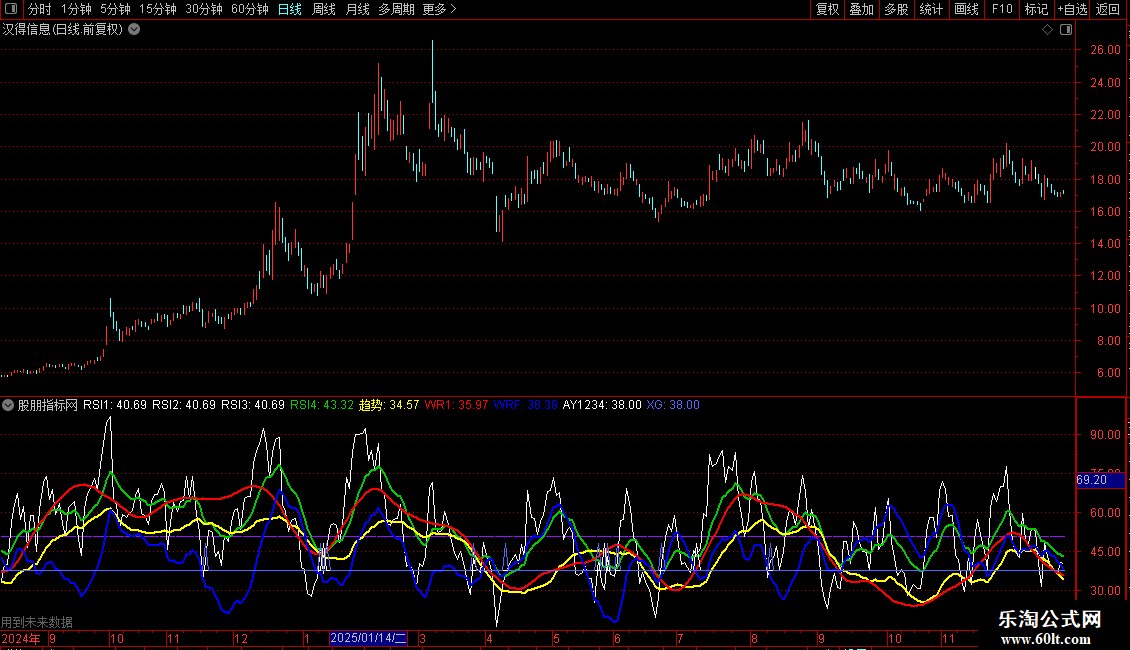Screen dimensions: 1130x650
Task: Click the 2024年 label on time axis
Action: pyautogui.click(x=21, y=638)
